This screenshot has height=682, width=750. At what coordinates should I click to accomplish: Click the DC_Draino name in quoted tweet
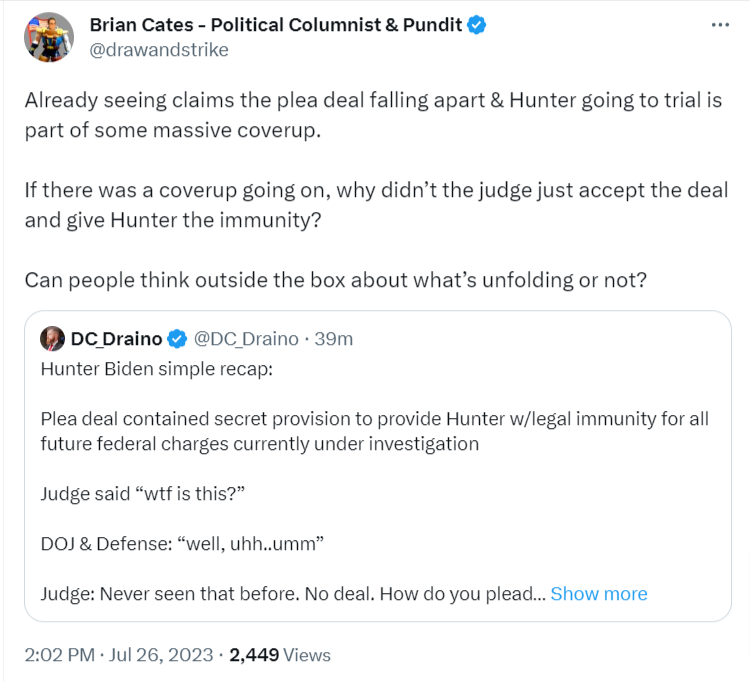point(116,339)
